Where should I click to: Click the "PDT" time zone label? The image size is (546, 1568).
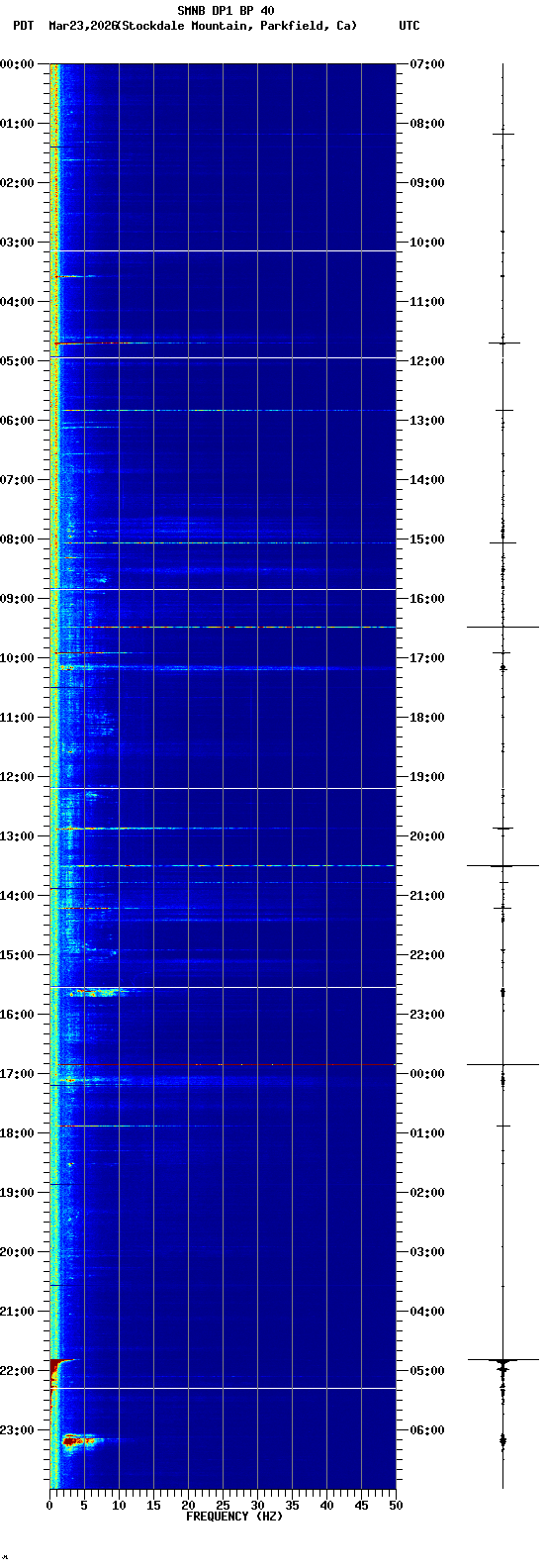click(23, 26)
